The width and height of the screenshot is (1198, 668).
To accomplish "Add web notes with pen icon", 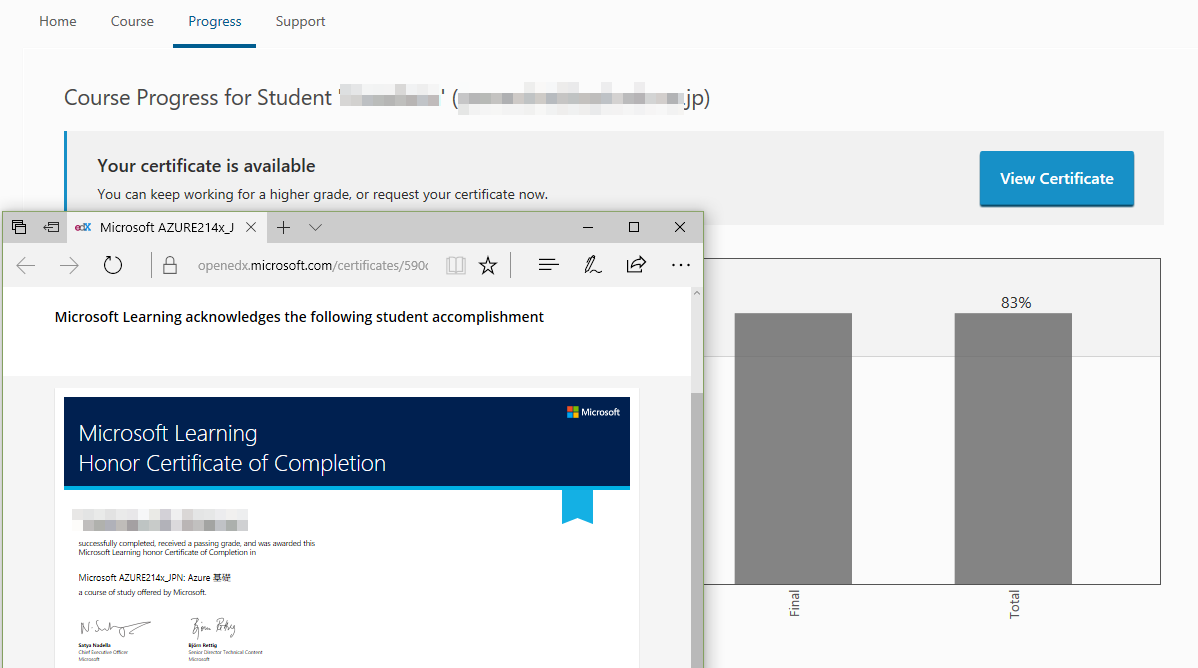I will point(592,265).
